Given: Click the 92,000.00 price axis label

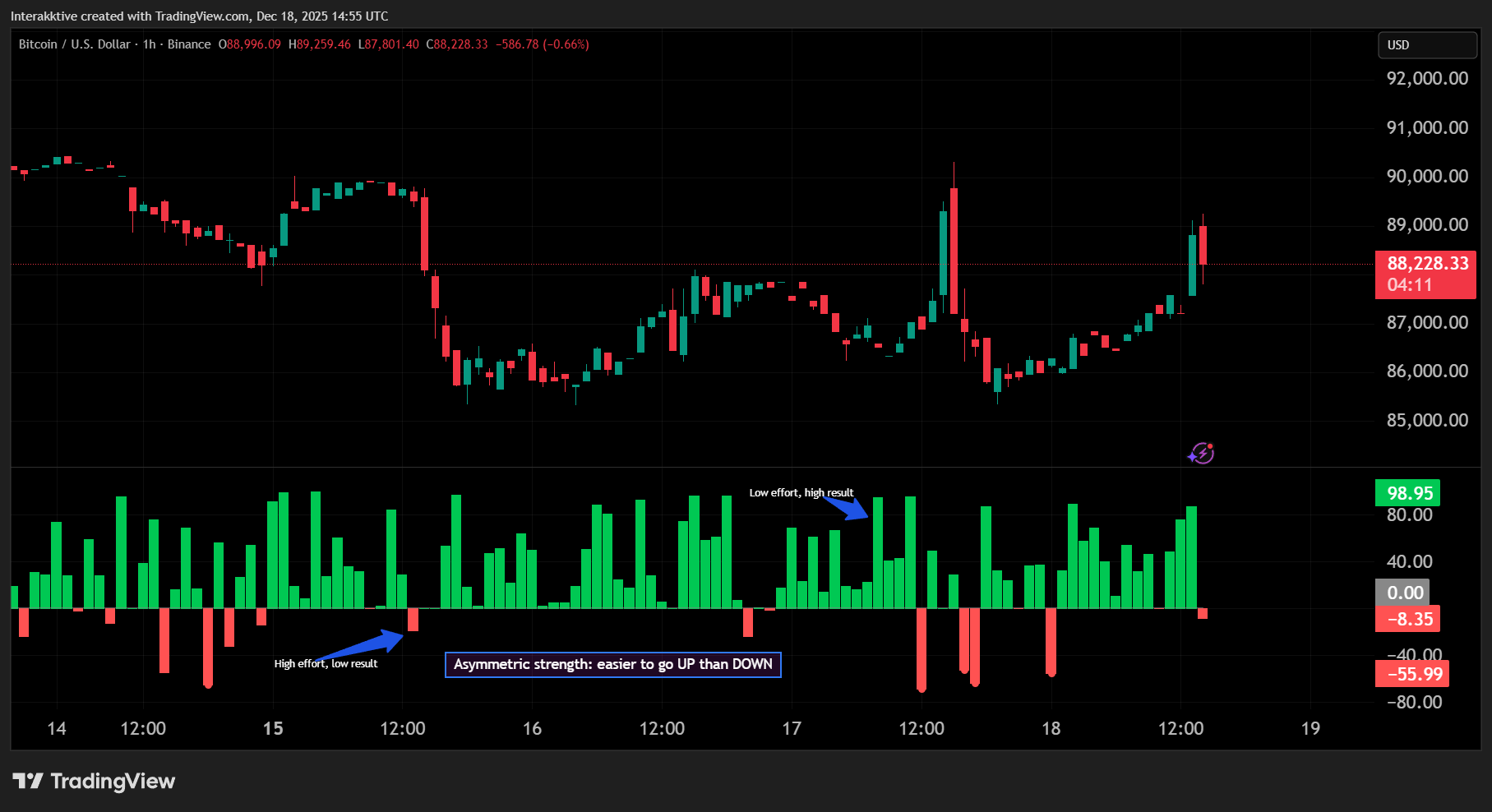Looking at the screenshot, I should click(1427, 79).
